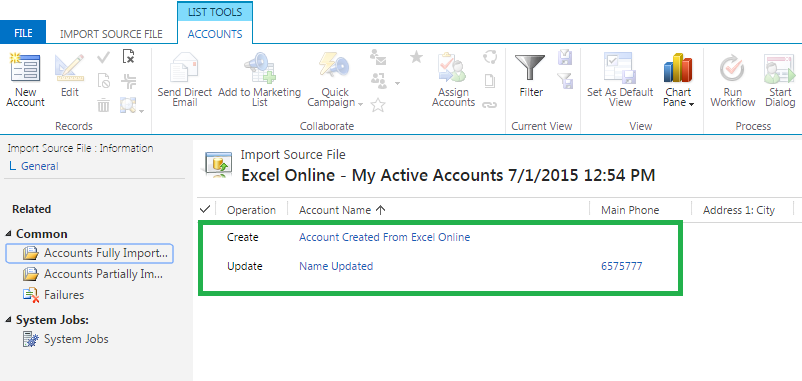Open the Quick Campaign dropdown arrow
This screenshot has width=802, height=381.
click(361, 104)
